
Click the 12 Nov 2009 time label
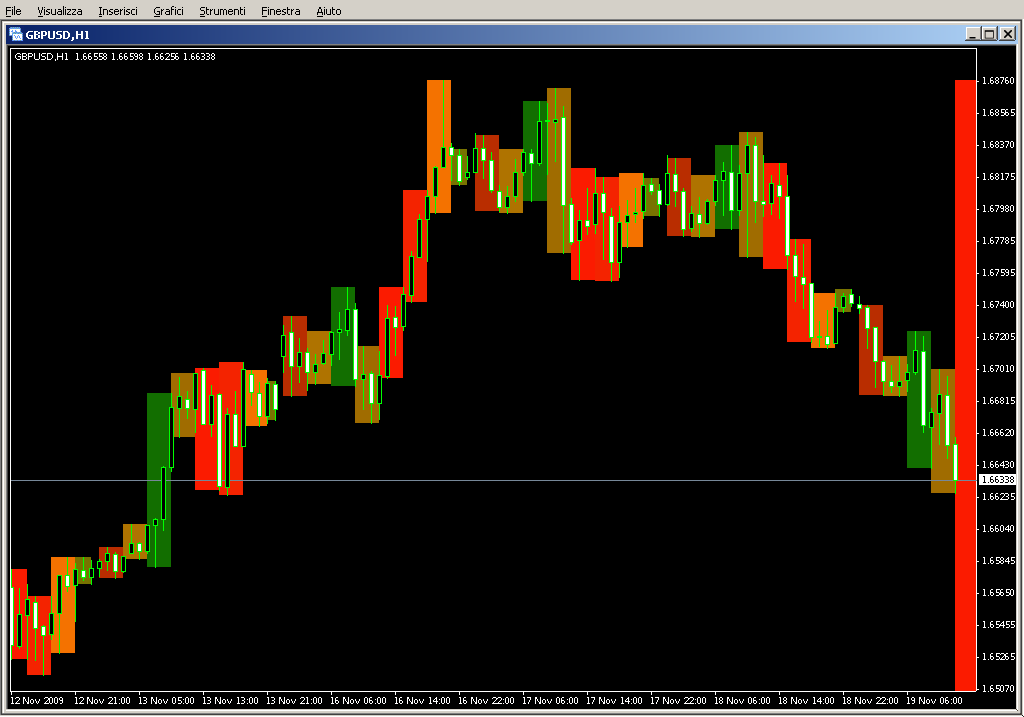[x=37, y=701]
